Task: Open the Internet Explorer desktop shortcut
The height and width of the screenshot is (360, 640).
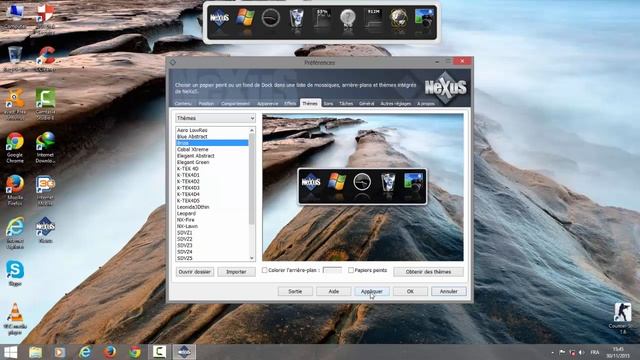Action: tap(15, 233)
